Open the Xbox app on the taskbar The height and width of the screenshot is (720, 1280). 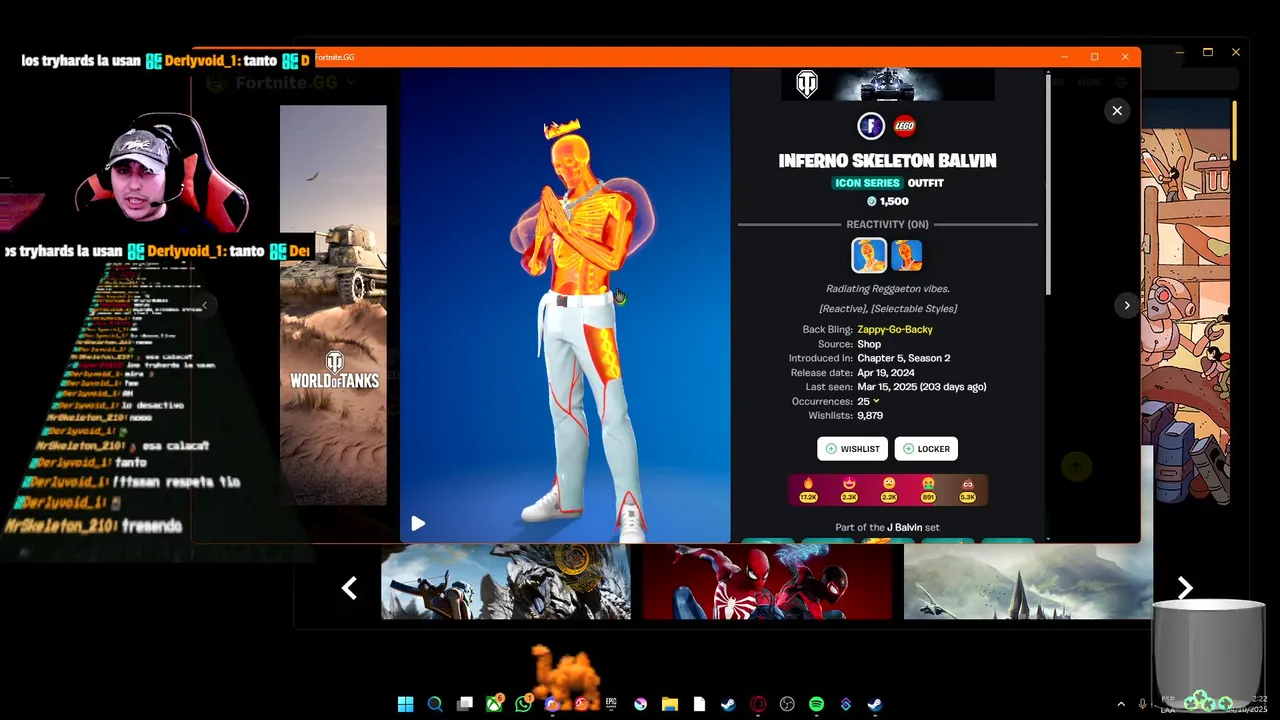494,704
